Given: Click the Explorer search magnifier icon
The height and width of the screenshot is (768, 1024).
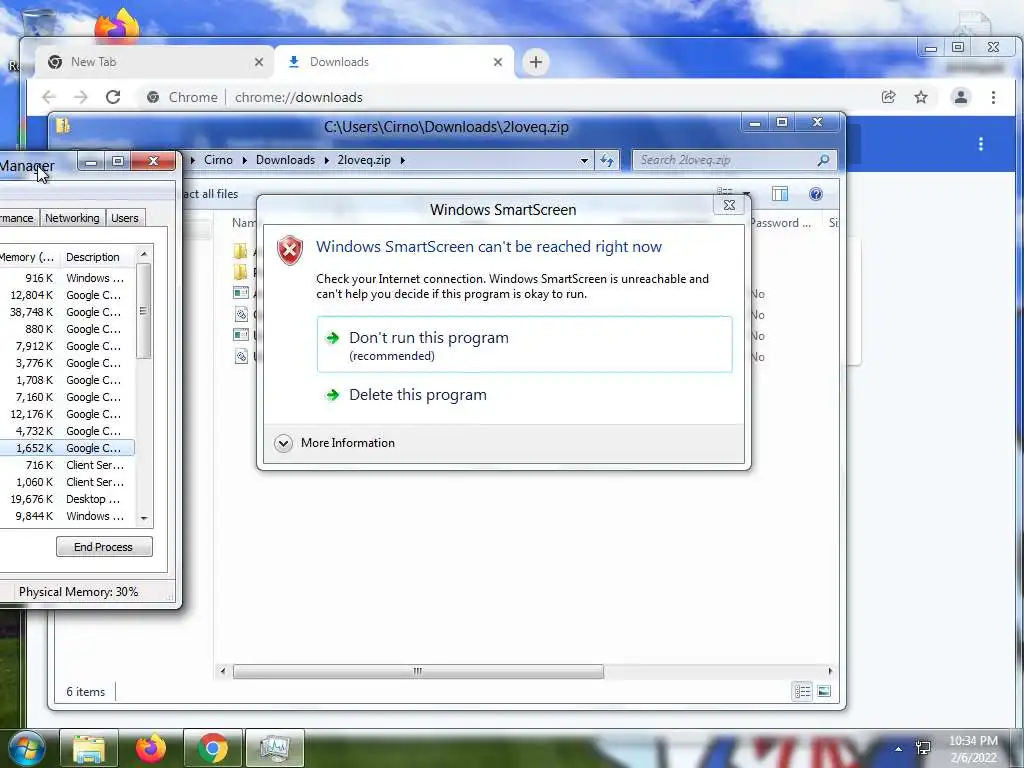Looking at the screenshot, I should click(824, 160).
